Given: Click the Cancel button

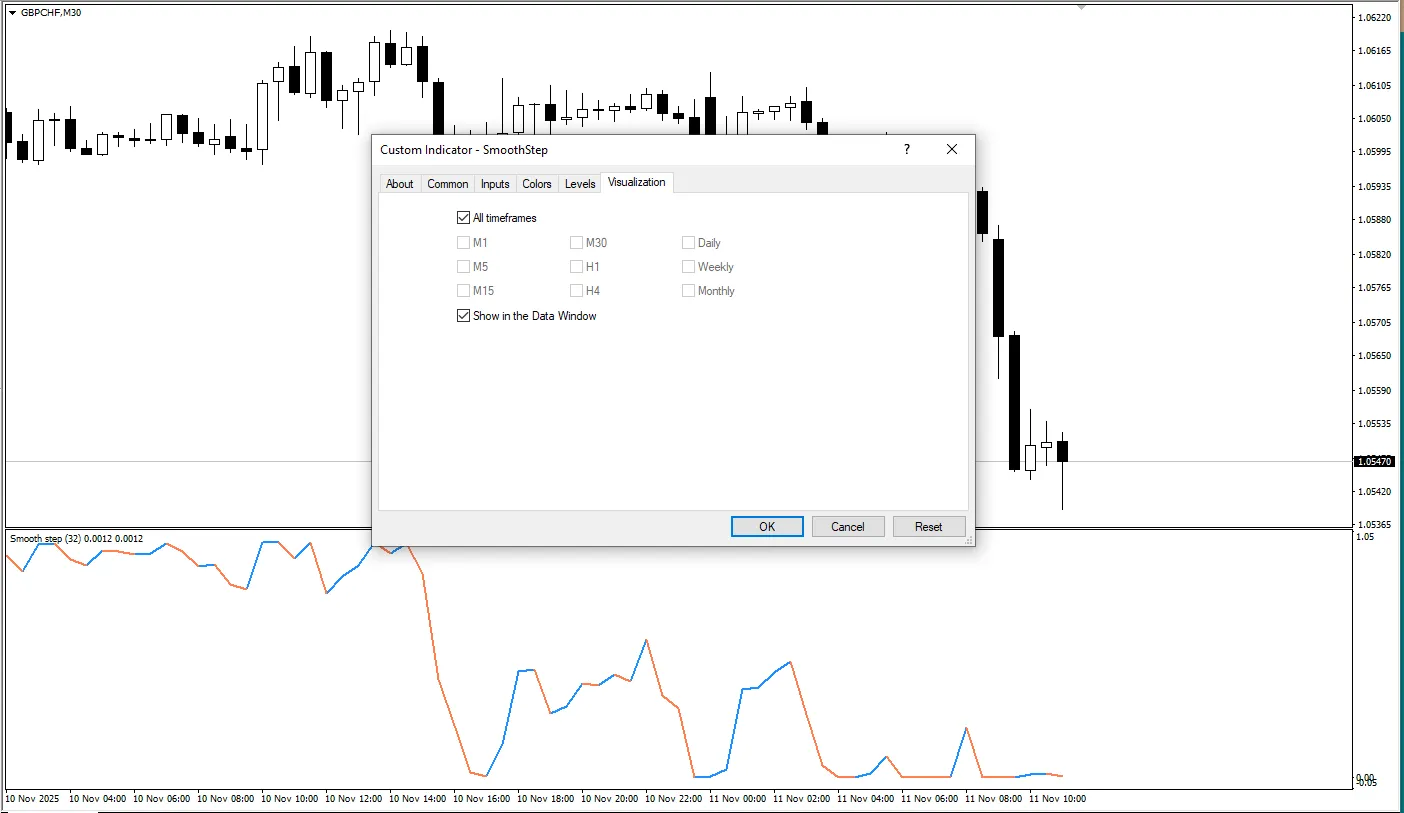Looking at the screenshot, I should (847, 527).
